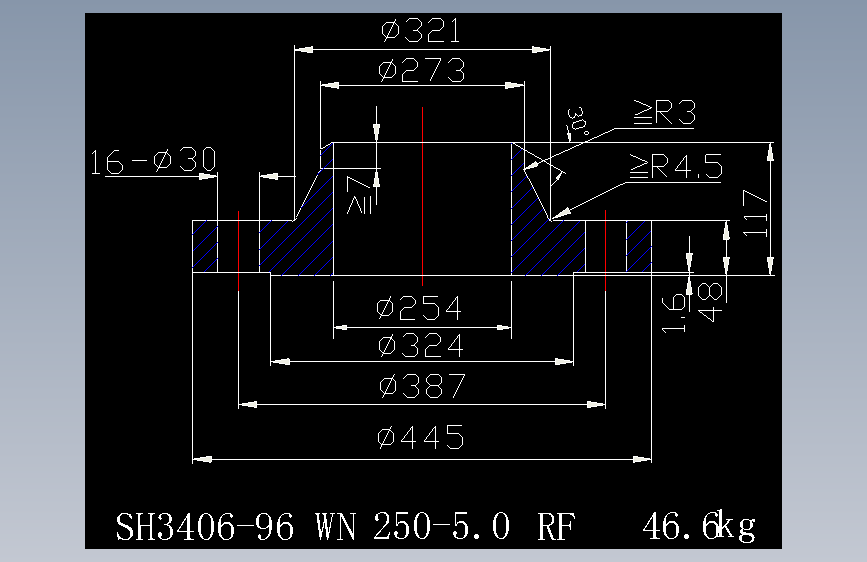Select the WN 250-5.0 designation text
This screenshot has height=562, width=867.
click(413, 526)
